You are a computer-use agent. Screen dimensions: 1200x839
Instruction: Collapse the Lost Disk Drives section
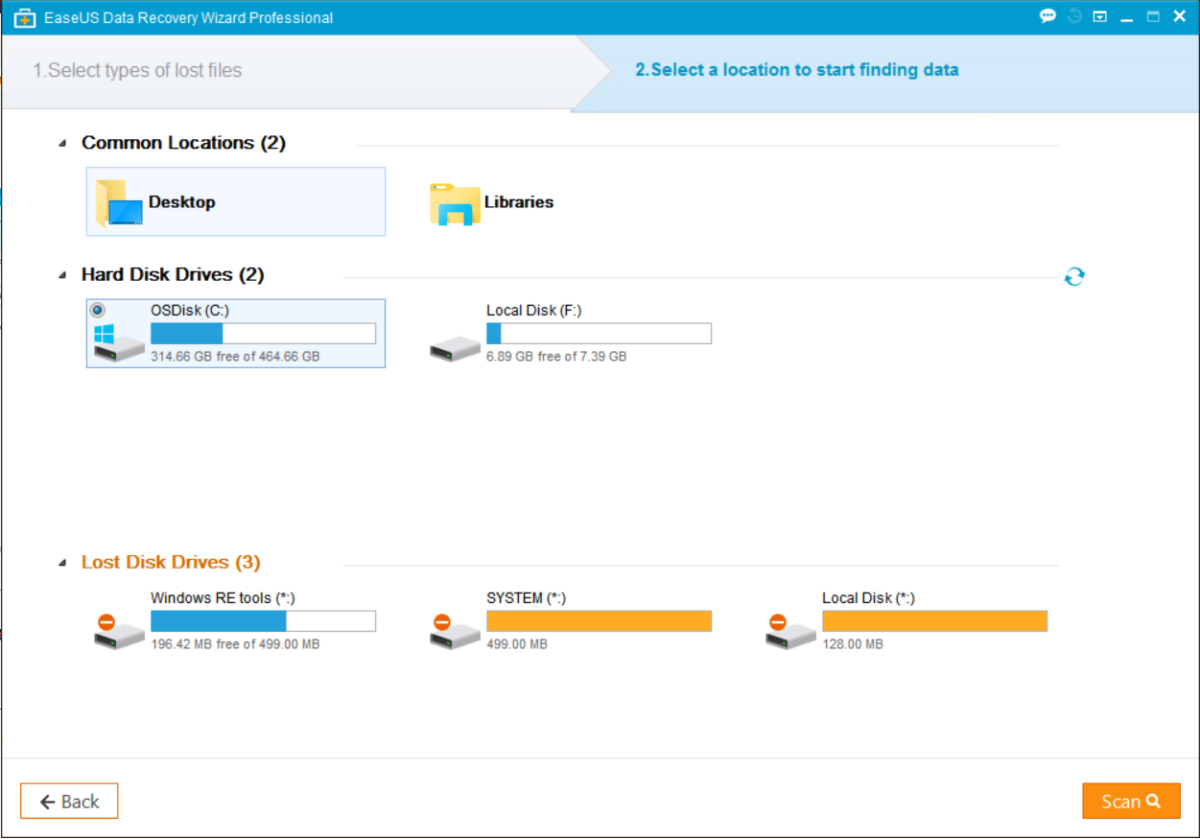coord(64,562)
